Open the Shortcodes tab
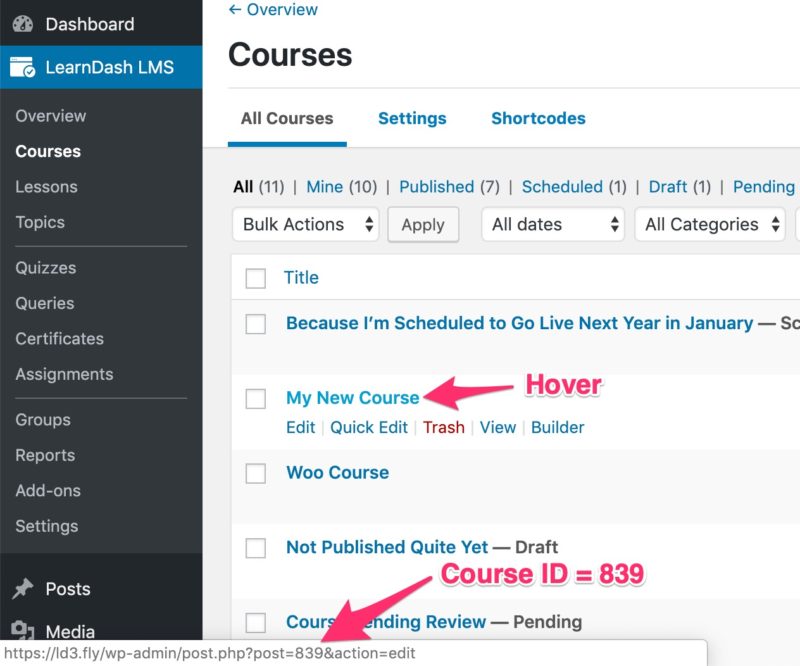Viewport: 800px width, 666px height. pyautogui.click(x=538, y=118)
